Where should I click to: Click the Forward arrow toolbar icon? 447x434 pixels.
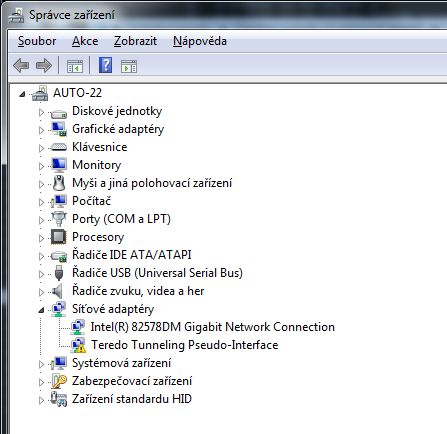44,65
